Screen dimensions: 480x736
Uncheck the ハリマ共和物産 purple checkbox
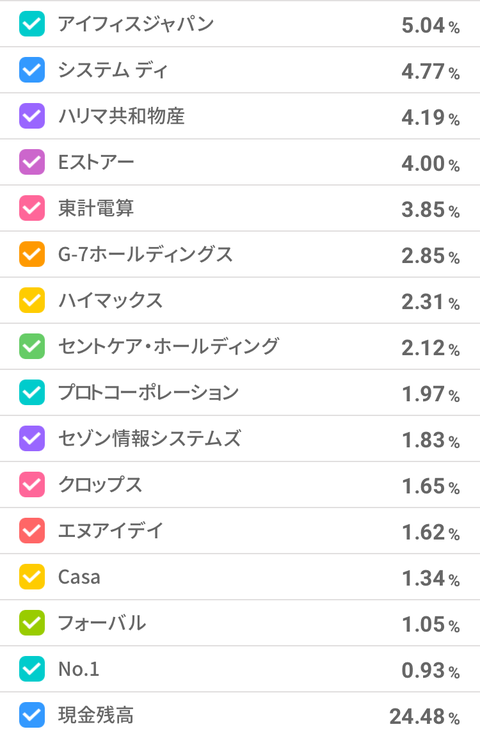point(32,116)
